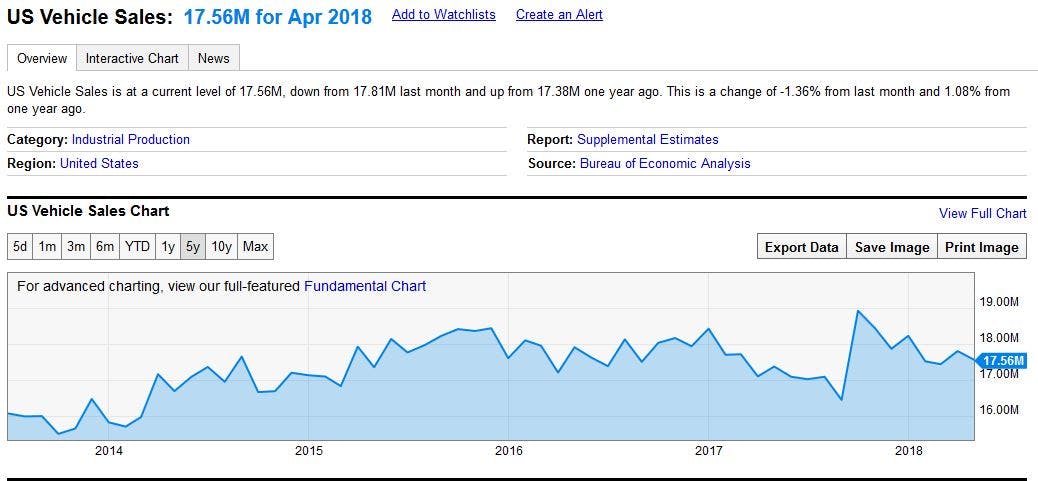
Task: Switch chart range to 10y
Action: (x=221, y=246)
